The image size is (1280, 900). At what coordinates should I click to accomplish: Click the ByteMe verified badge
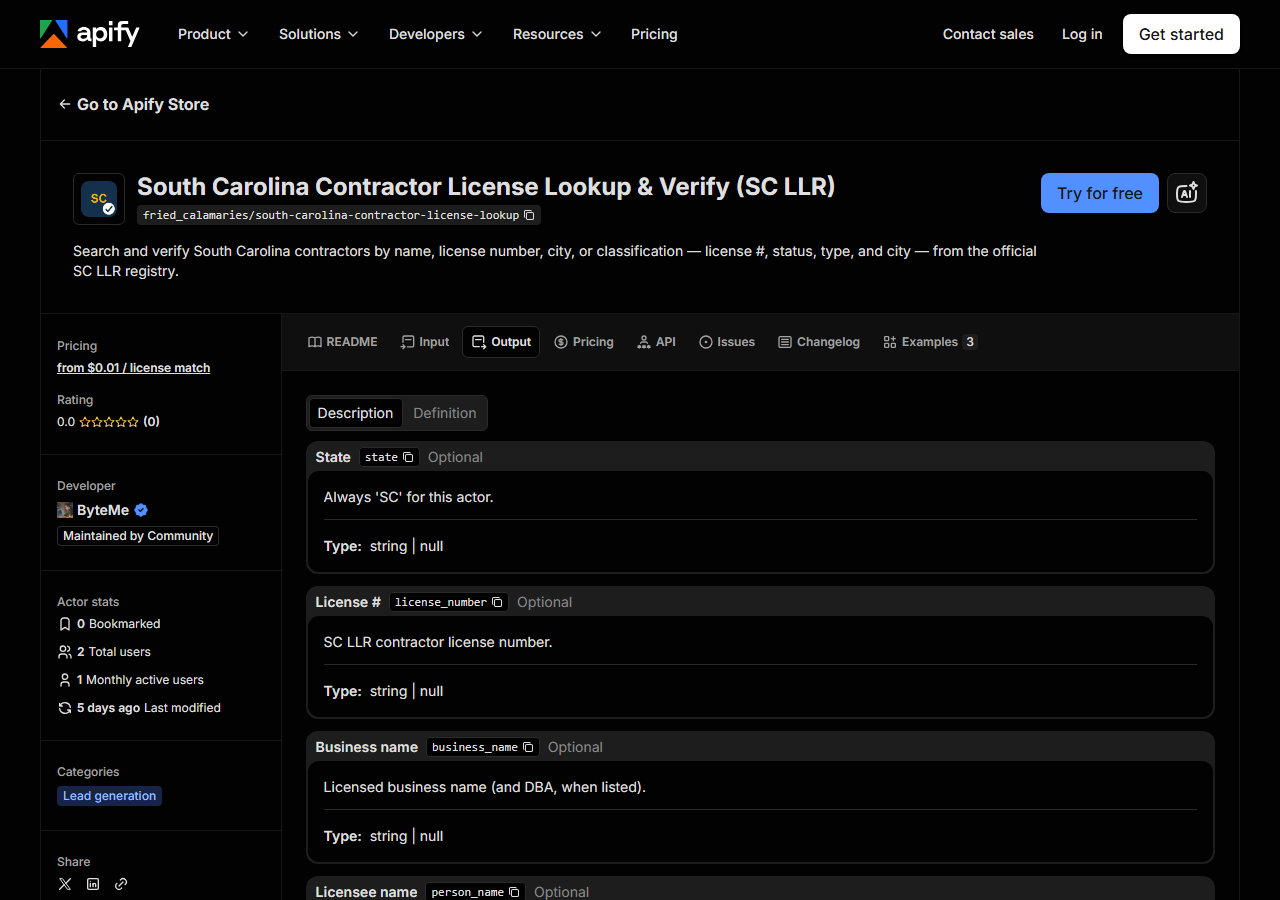coord(141,510)
